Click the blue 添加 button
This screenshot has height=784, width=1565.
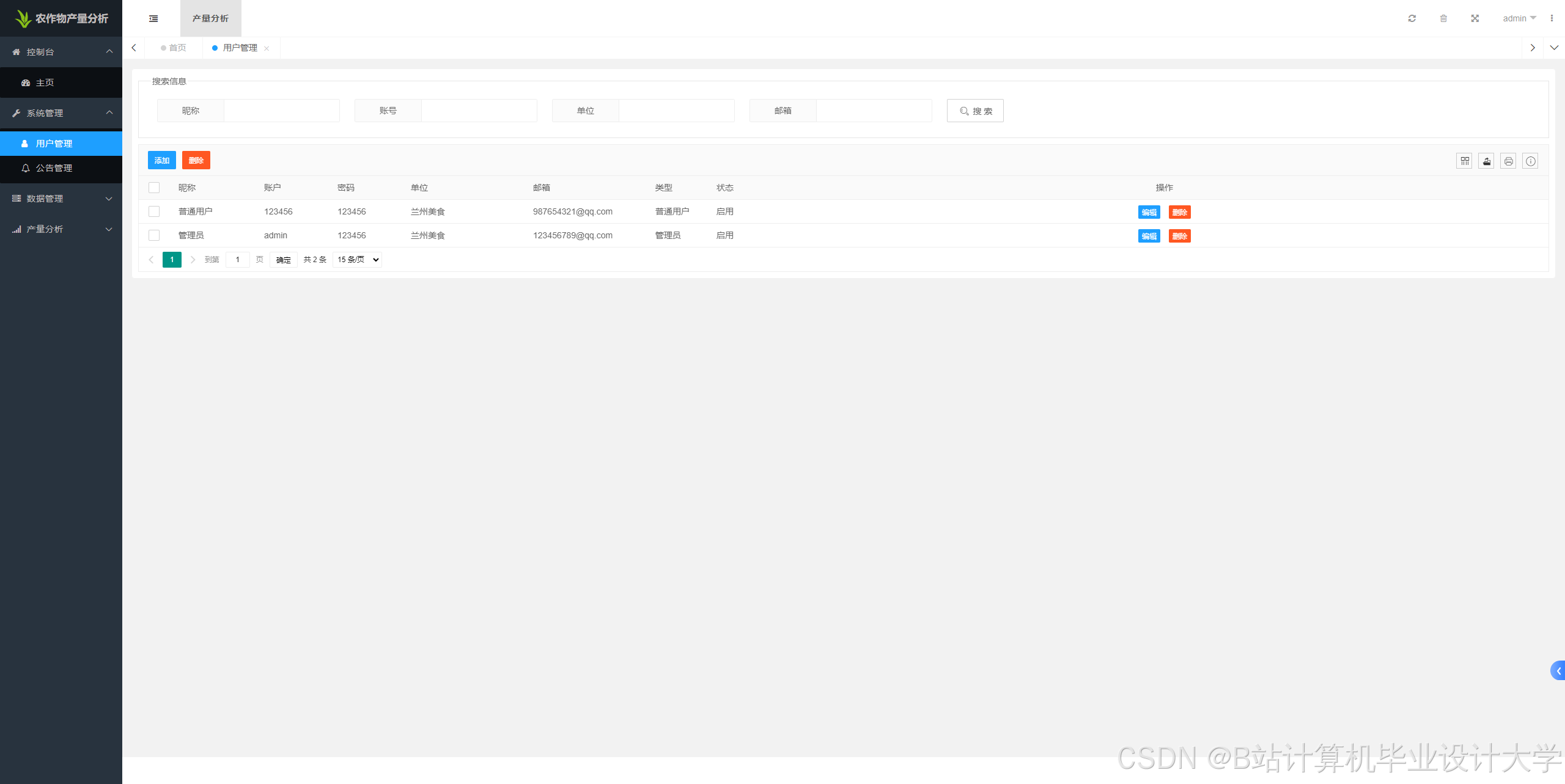pos(162,160)
